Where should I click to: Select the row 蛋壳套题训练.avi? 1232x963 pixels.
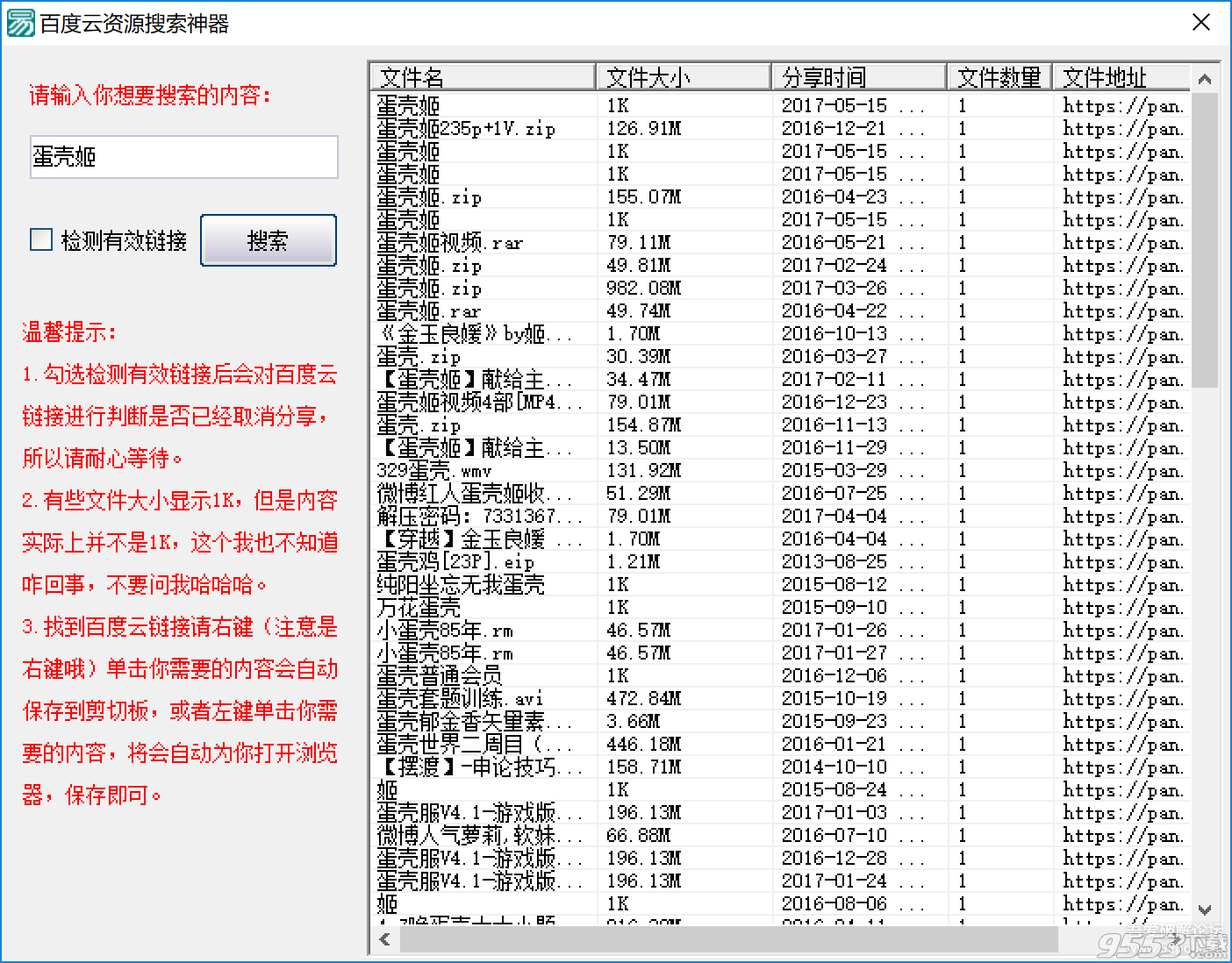(x=781, y=699)
